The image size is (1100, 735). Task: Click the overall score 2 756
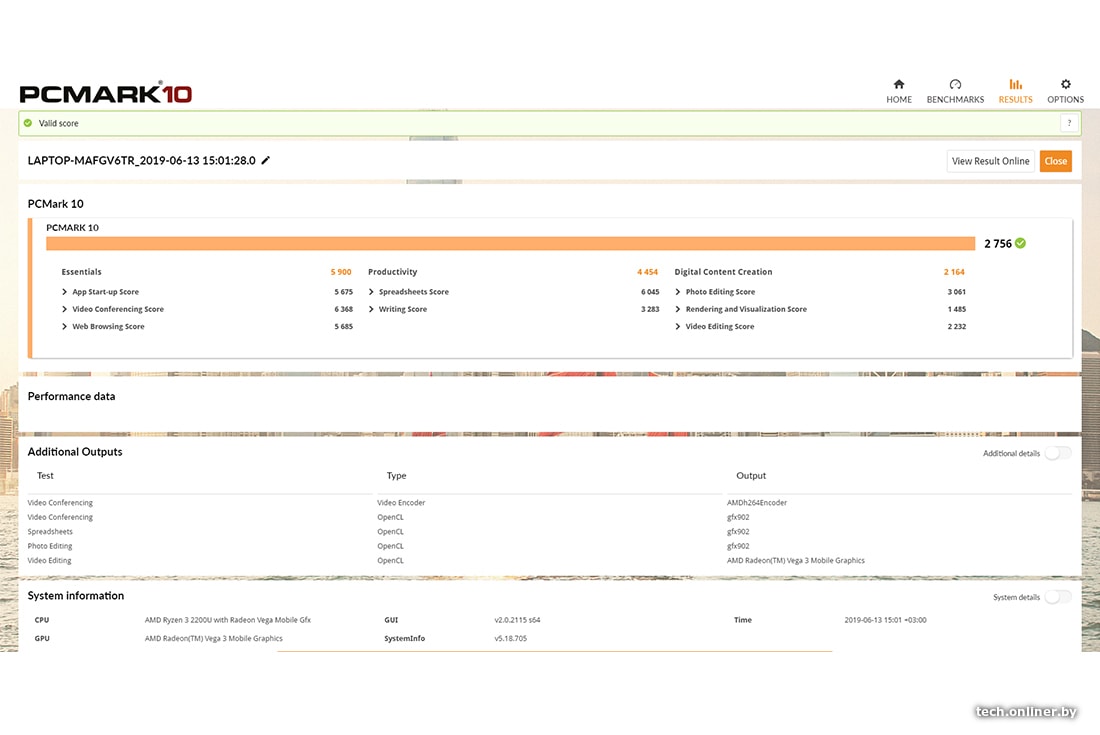click(x=998, y=243)
